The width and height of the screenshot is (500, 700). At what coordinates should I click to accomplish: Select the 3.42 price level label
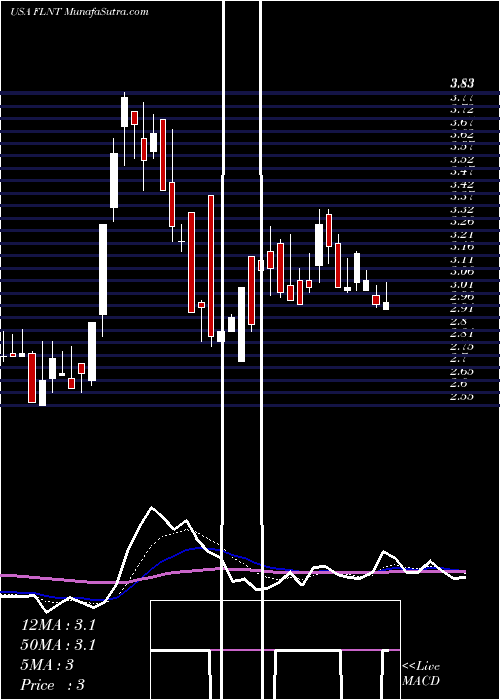(x=462, y=184)
